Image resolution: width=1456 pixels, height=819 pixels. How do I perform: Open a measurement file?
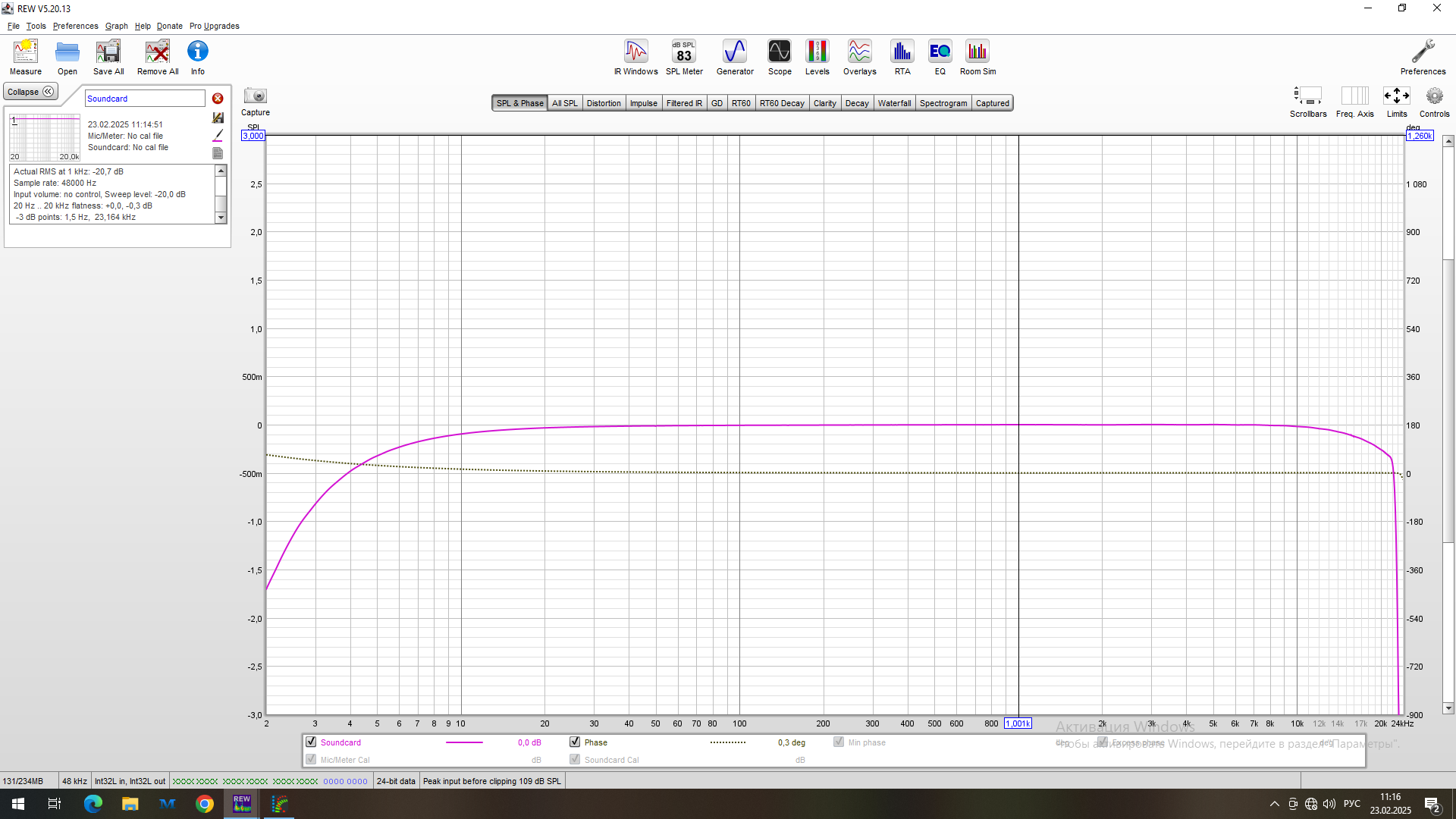coord(67,58)
